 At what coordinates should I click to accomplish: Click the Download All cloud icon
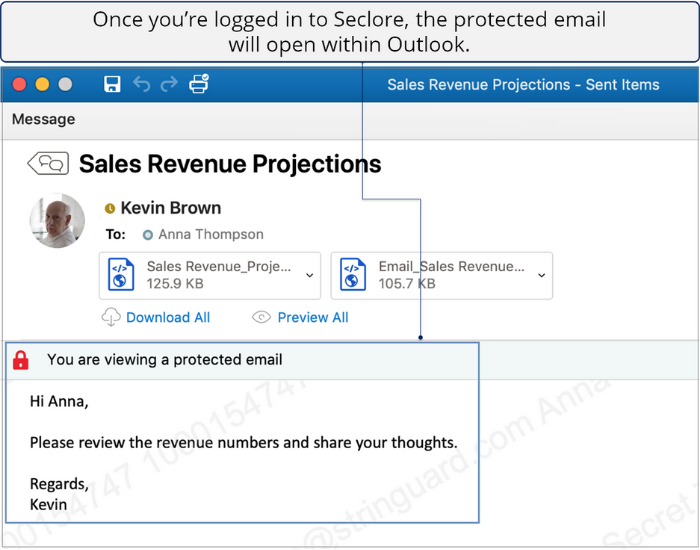(111, 317)
